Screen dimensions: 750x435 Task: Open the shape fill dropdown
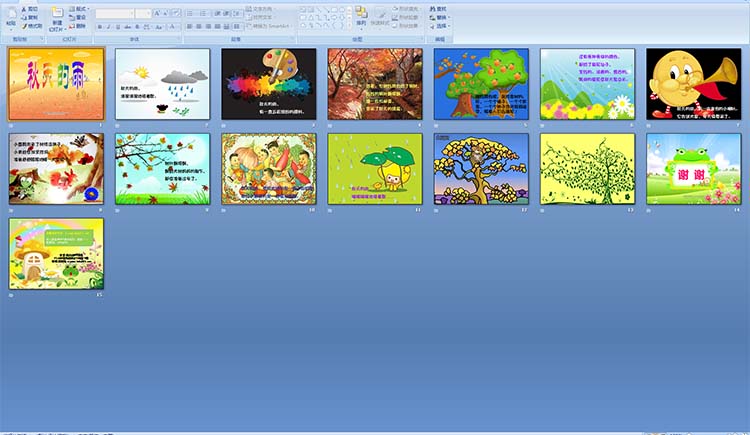coord(406,9)
